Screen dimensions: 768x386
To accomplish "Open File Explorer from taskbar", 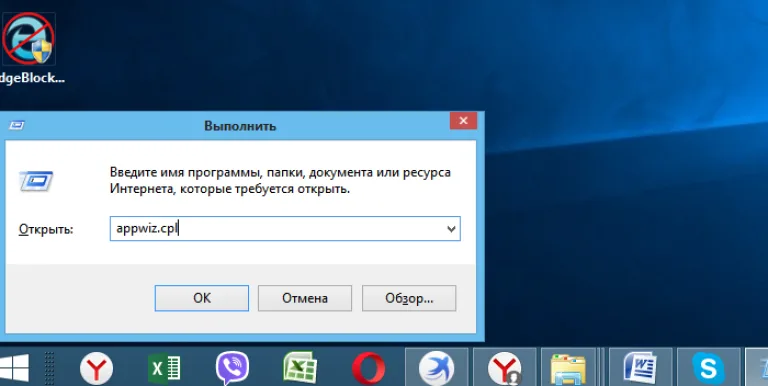I will coord(568,367).
